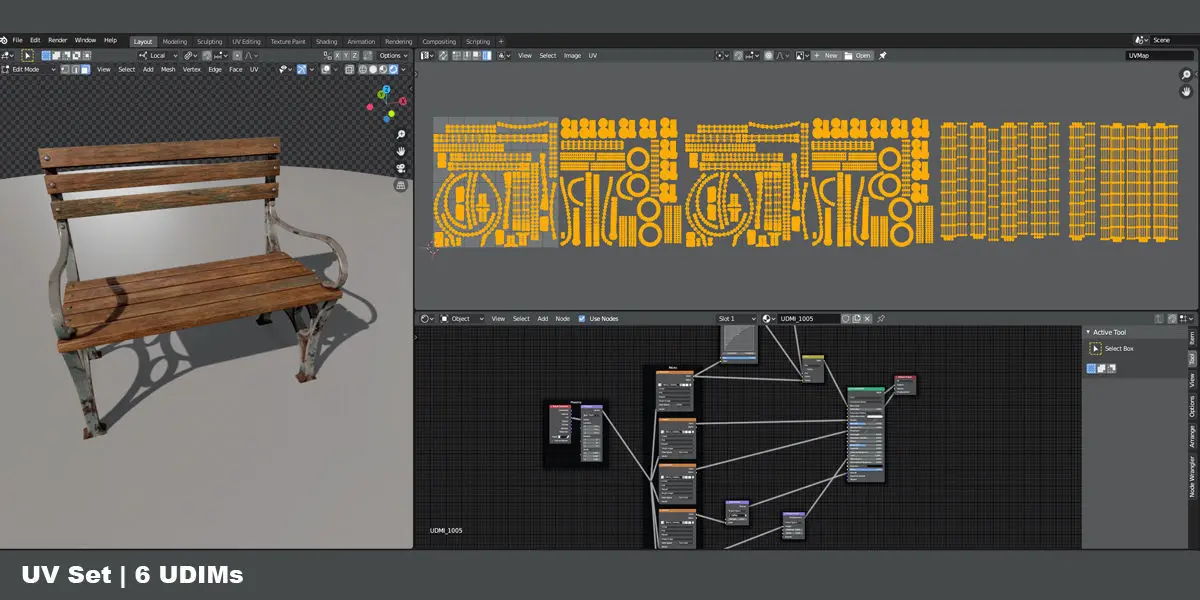Open Object shader type dropdown in node editor
Viewport: 1200px width, 600px height.
[461, 319]
